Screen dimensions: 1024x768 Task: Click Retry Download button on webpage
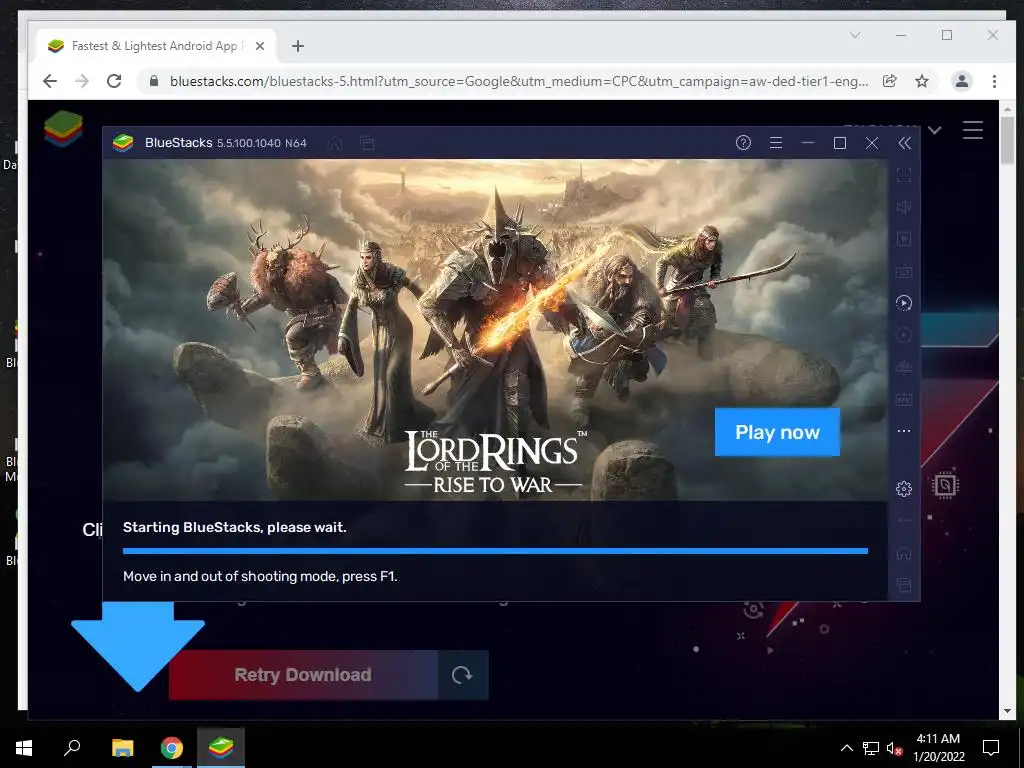tap(303, 675)
